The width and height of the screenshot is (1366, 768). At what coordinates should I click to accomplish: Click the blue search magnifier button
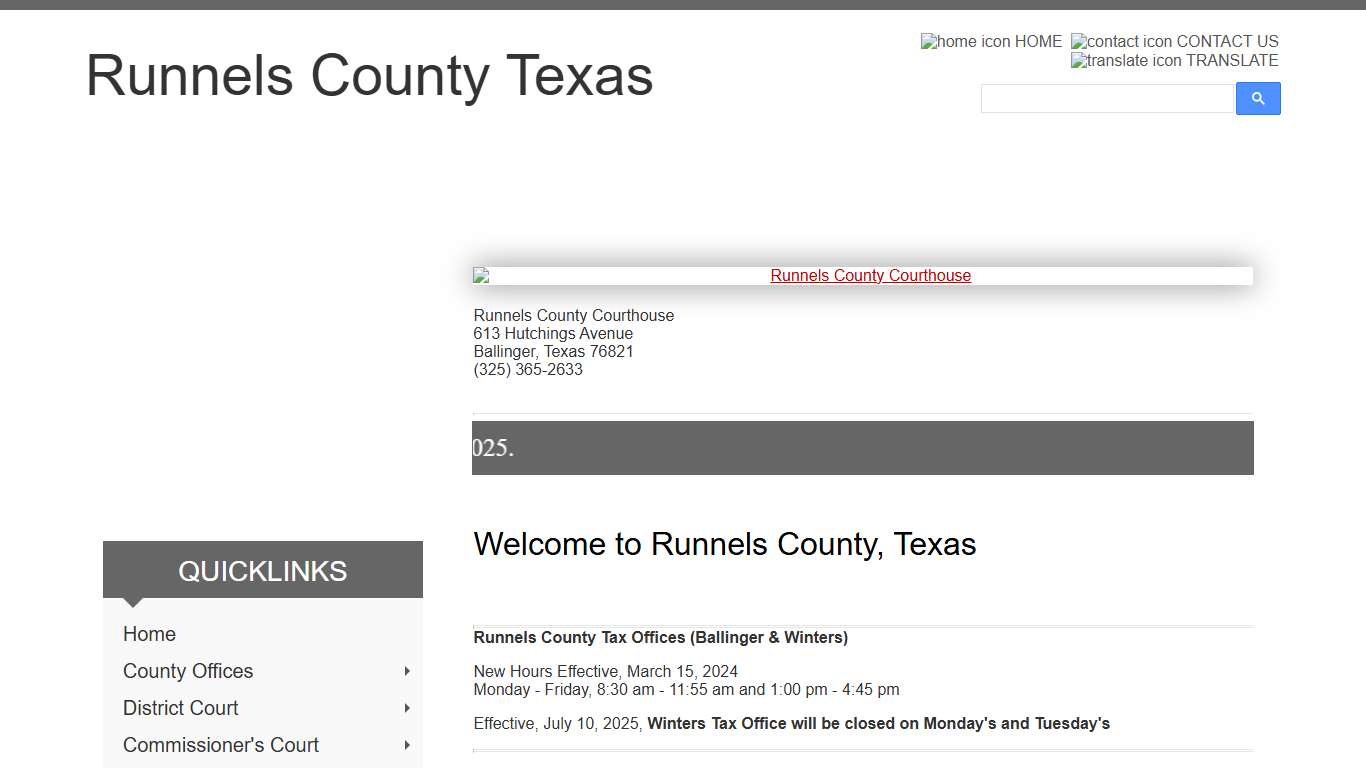click(1257, 98)
